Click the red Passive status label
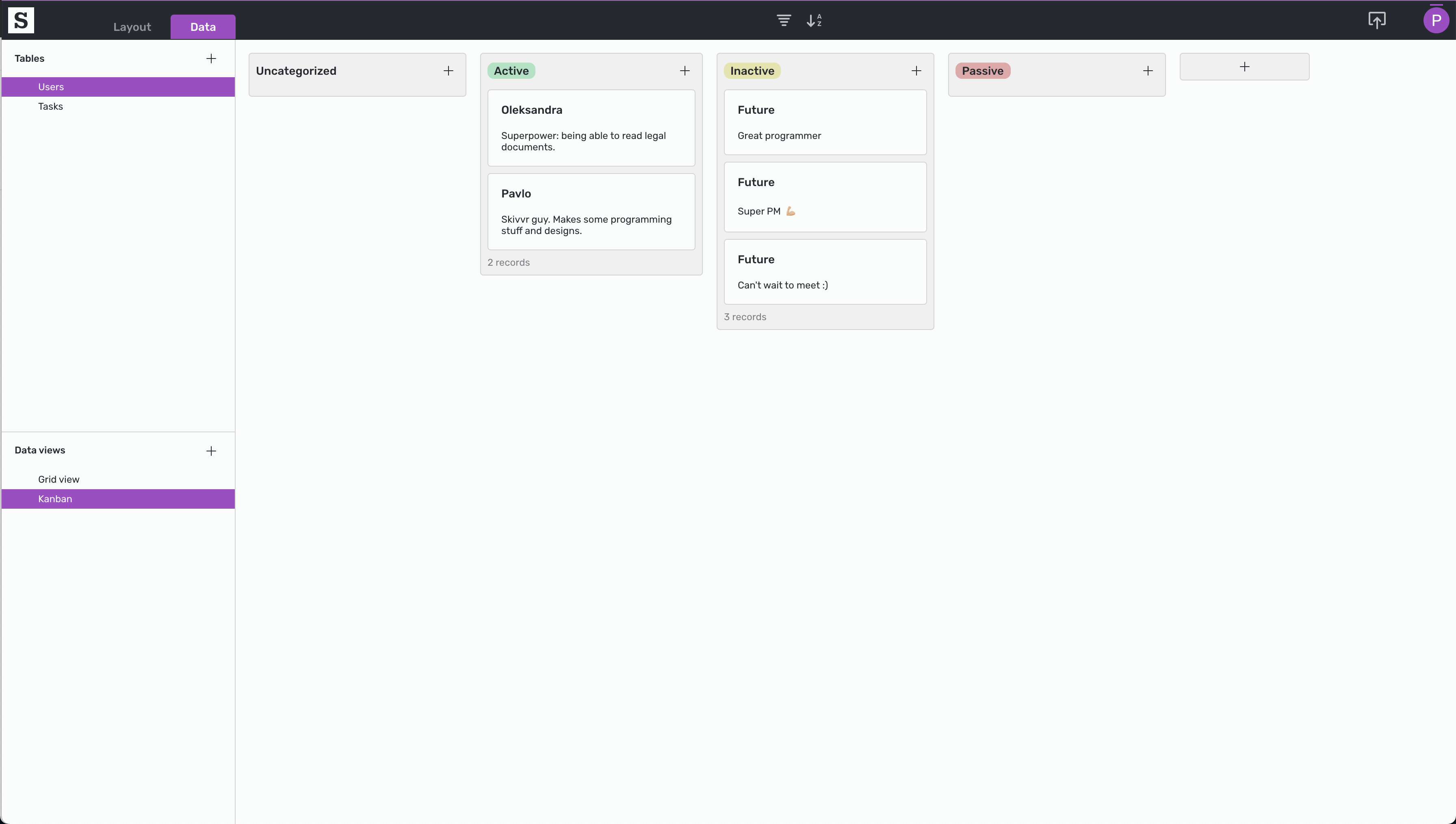The width and height of the screenshot is (1456, 824). point(982,71)
